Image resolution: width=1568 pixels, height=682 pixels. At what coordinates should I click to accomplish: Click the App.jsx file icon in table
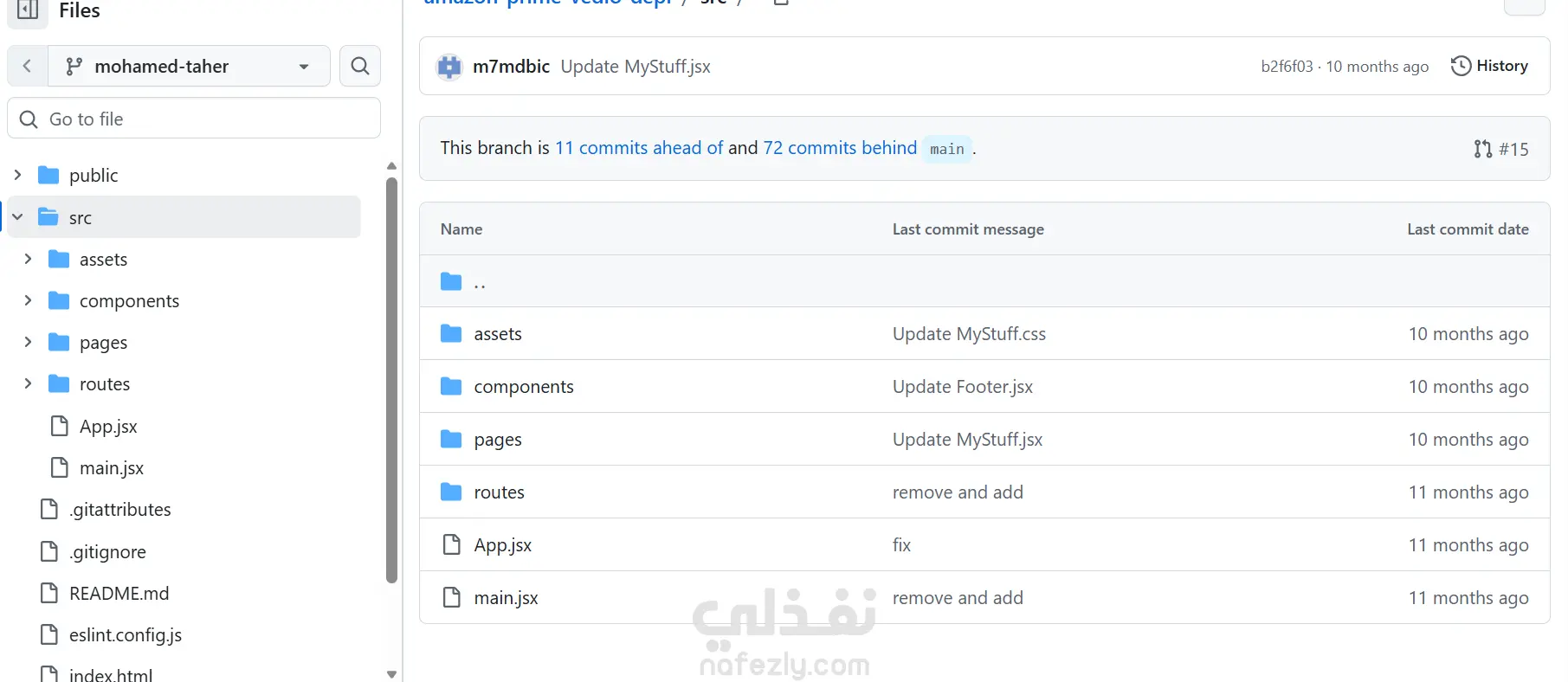point(451,544)
